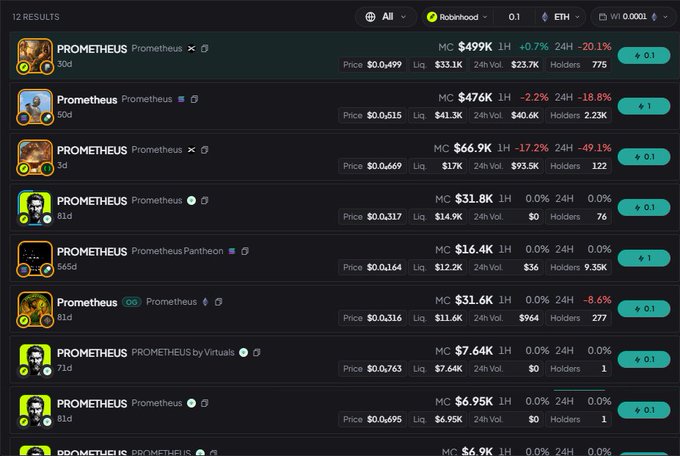The height and width of the screenshot is (456, 680).
Task: Click the 0.1 quick-buy amount field
Action: point(514,17)
